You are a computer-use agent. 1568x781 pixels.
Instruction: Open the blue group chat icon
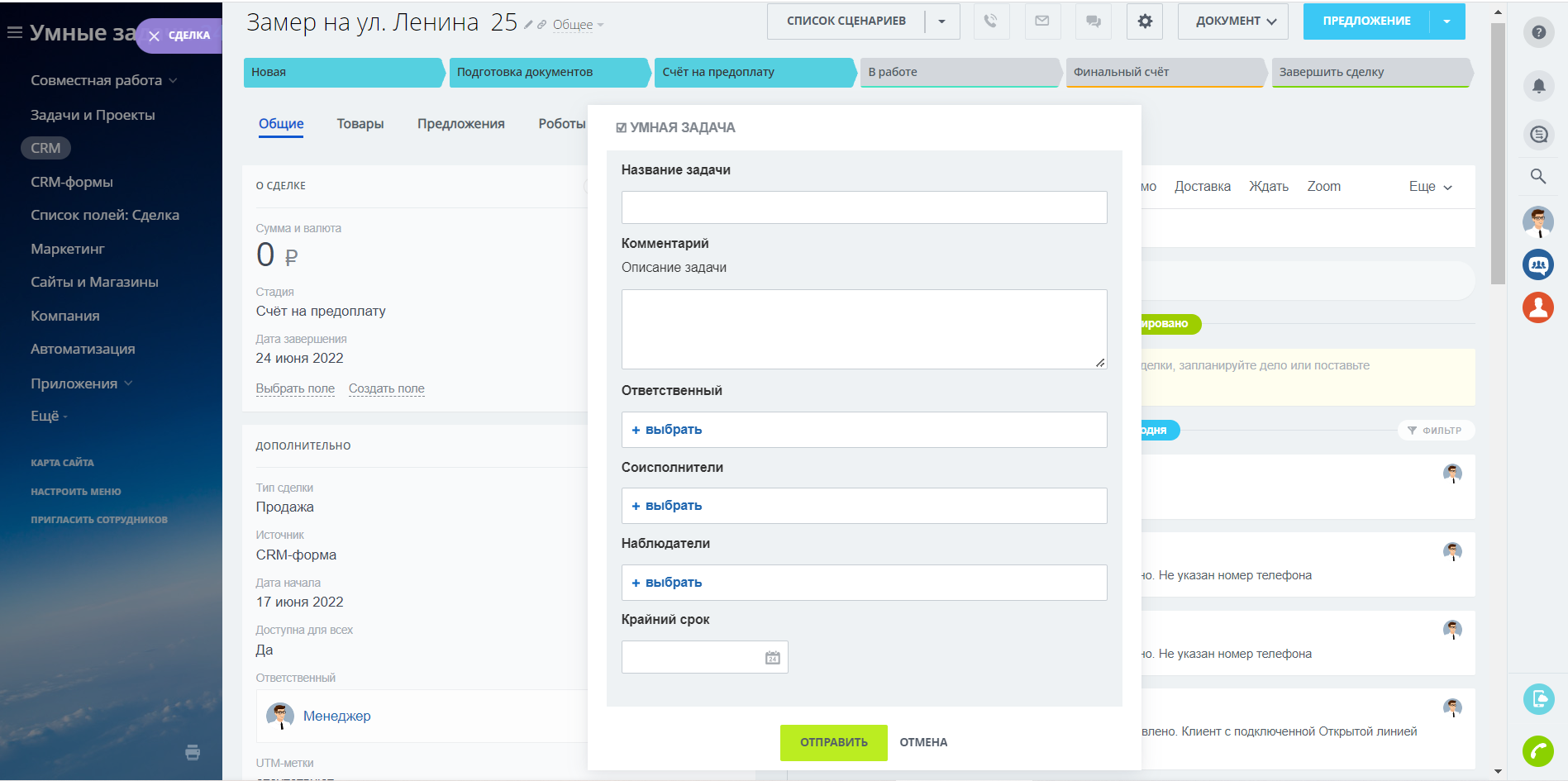(x=1538, y=264)
